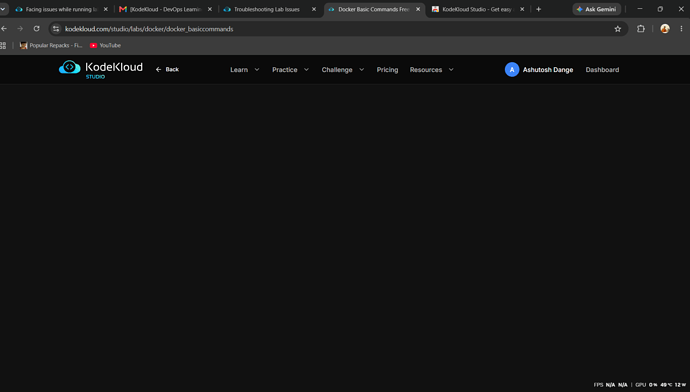Click the Ask Gemini button

596,9
